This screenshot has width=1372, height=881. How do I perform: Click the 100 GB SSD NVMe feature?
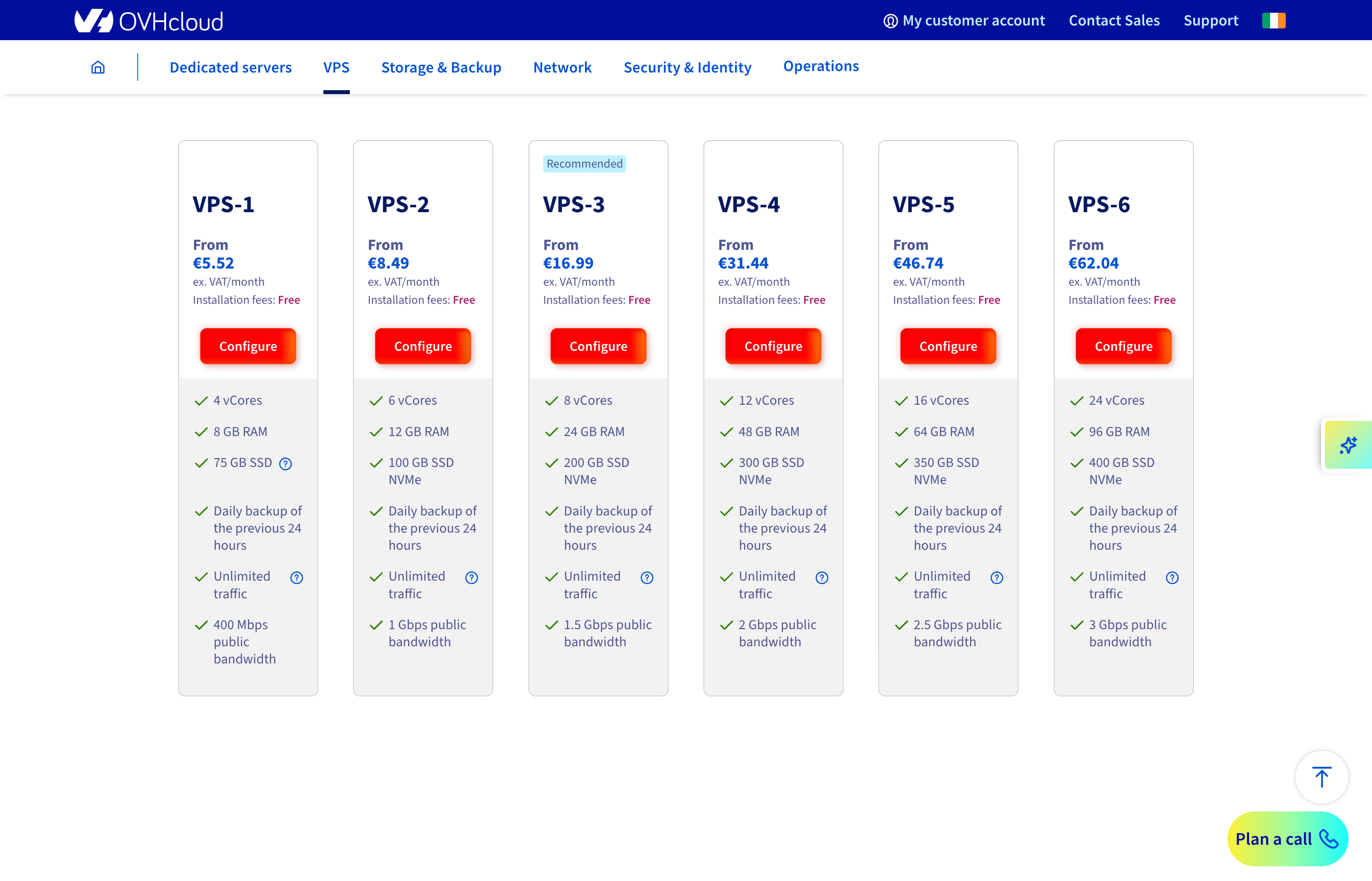click(x=421, y=471)
